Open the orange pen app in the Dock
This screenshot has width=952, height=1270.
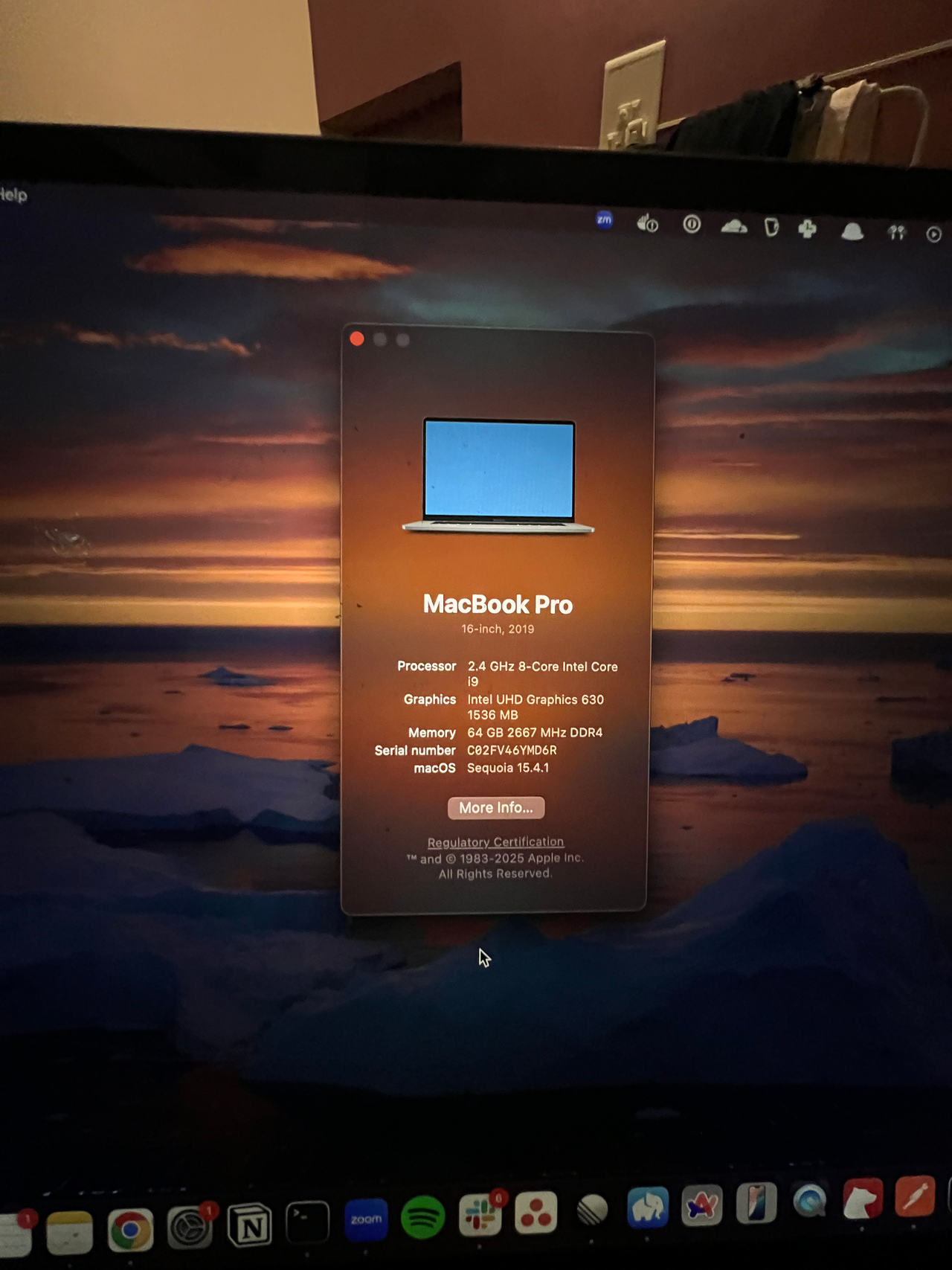click(915, 1196)
